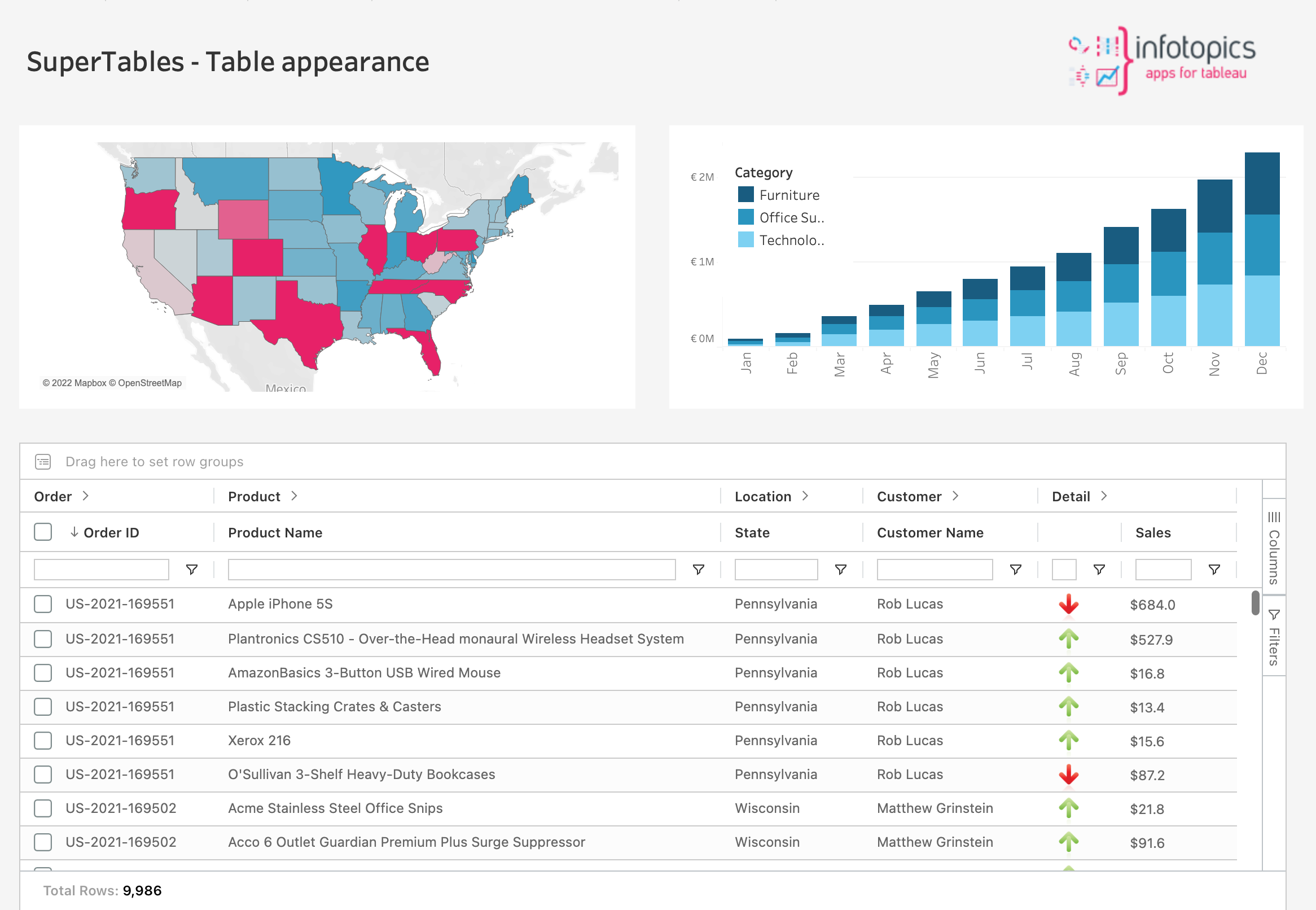Sort by the Sales column header
This screenshot has width=1316, height=910.
pyautogui.click(x=1153, y=532)
